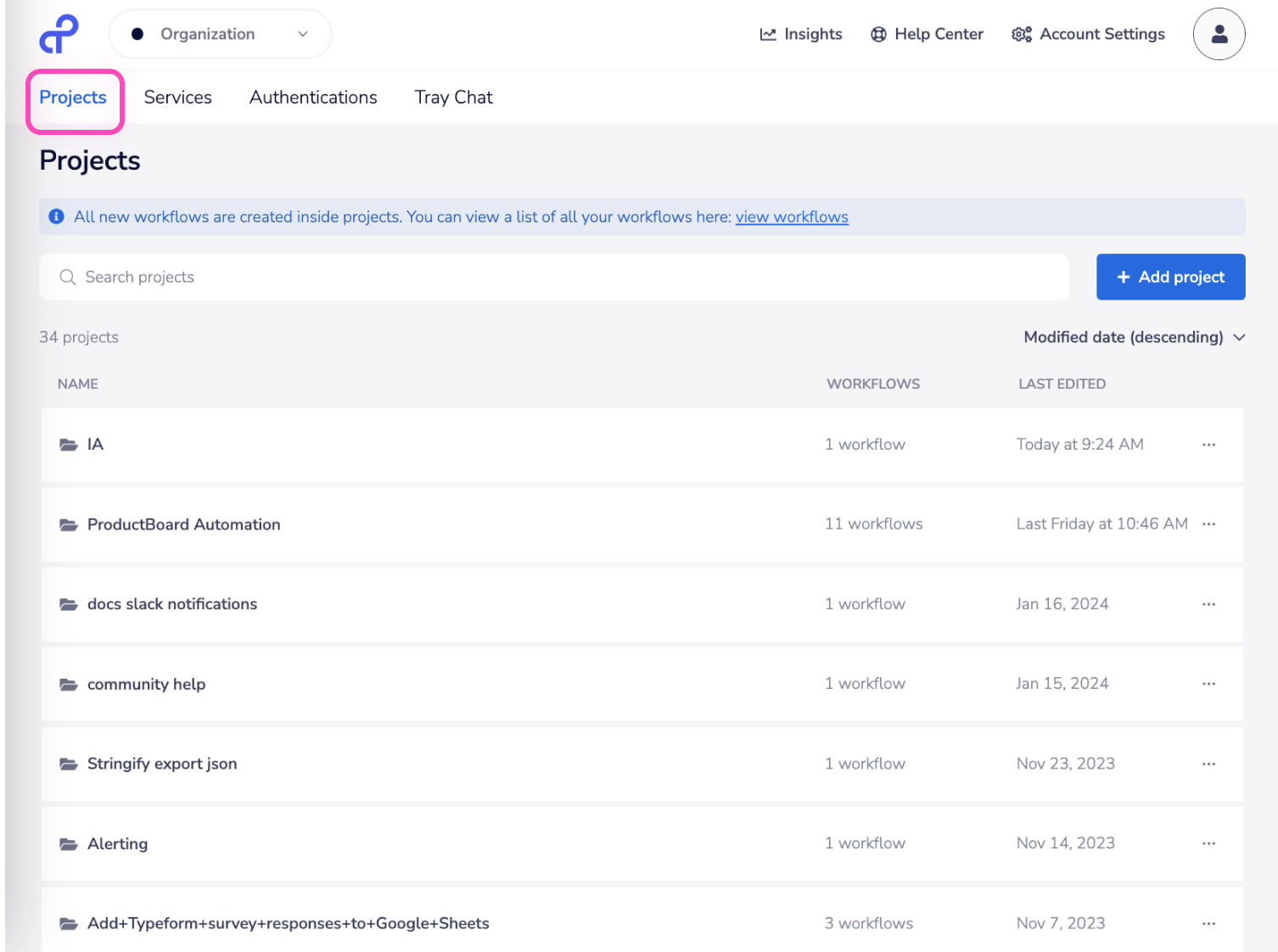Open more options for Alerting project
This screenshot has width=1278, height=952.
click(x=1208, y=843)
